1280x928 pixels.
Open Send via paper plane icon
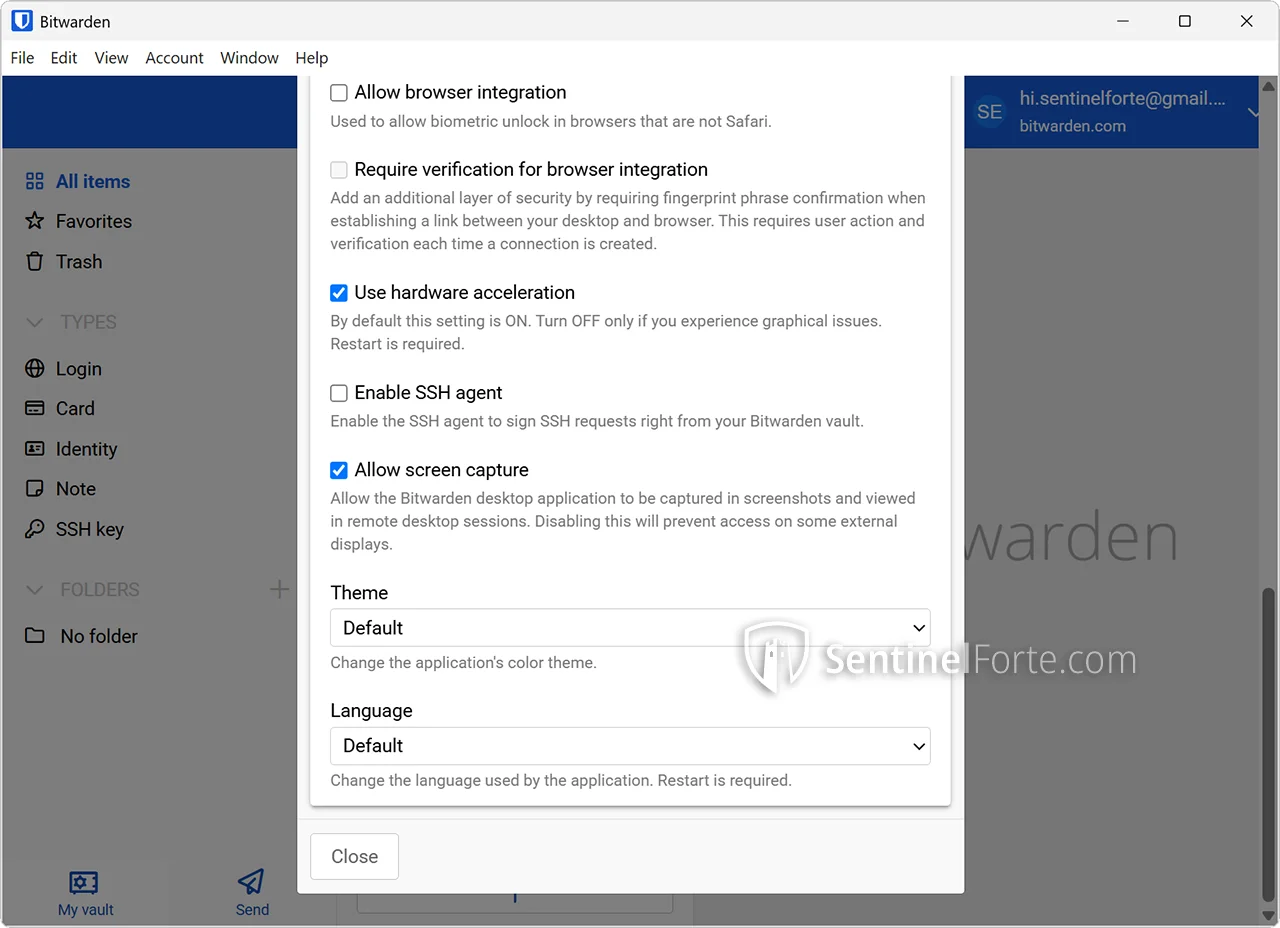pos(251,881)
